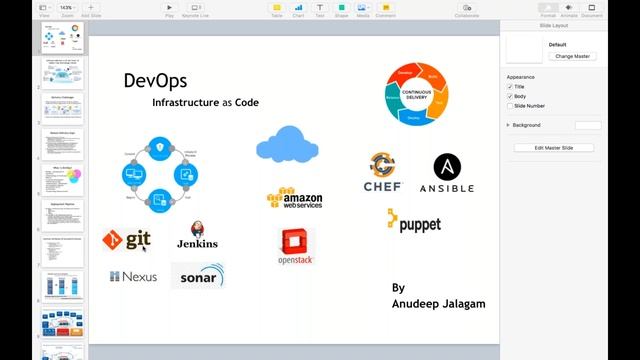Image resolution: width=640 pixels, height=360 pixels.
Task: Add a text box using the Text icon
Action: (320, 8)
